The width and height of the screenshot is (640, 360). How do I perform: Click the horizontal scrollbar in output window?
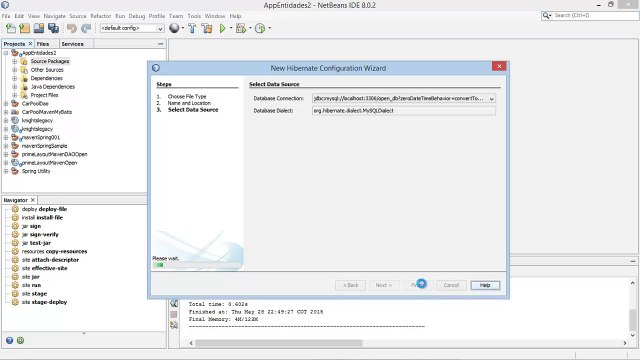279,343
